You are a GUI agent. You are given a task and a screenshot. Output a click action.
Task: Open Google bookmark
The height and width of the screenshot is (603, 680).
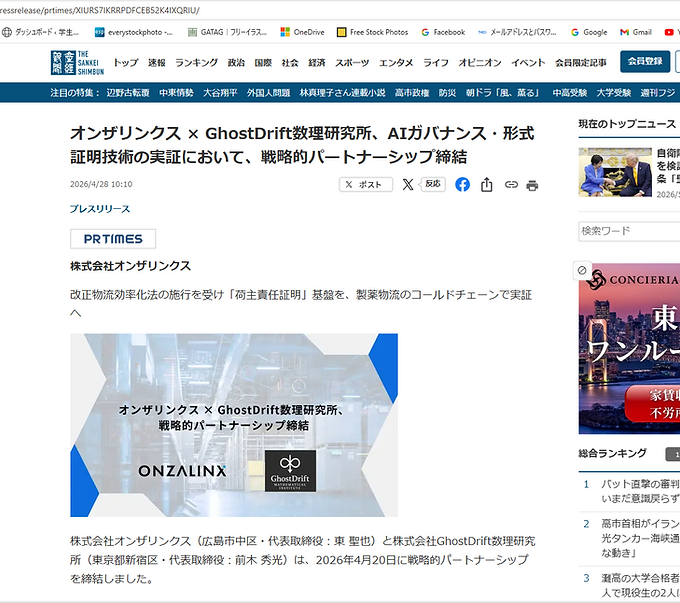(589, 32)
